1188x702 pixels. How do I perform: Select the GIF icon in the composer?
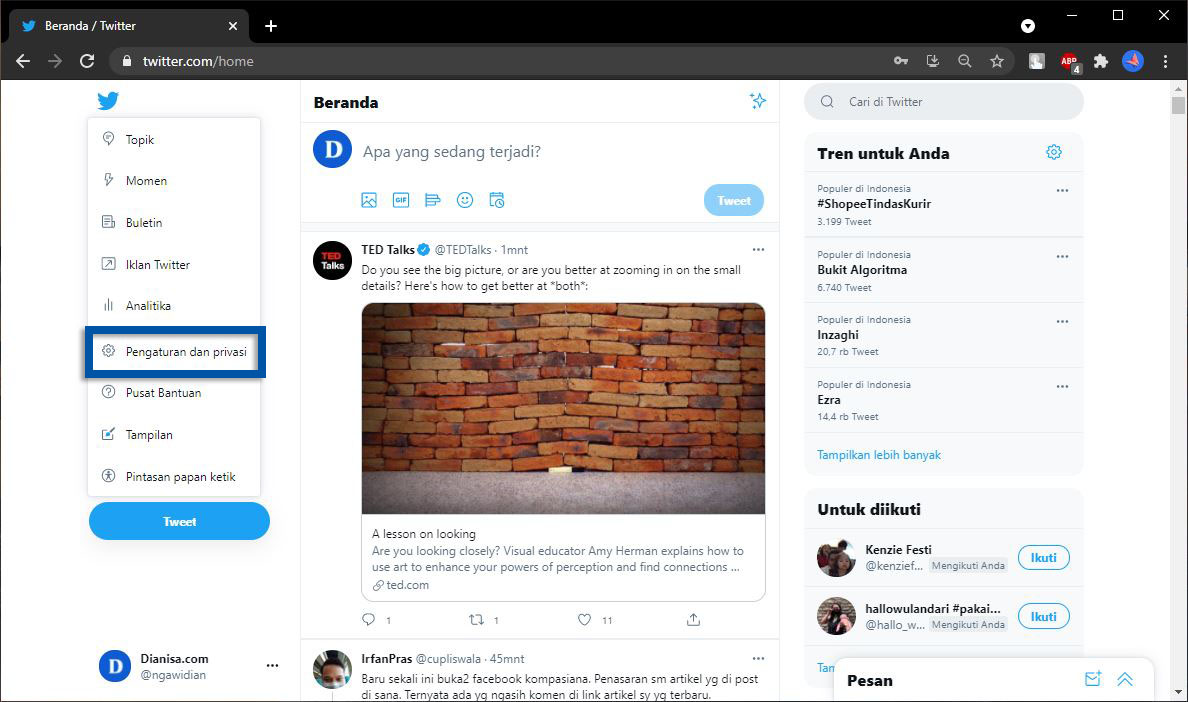pos(400,200)
